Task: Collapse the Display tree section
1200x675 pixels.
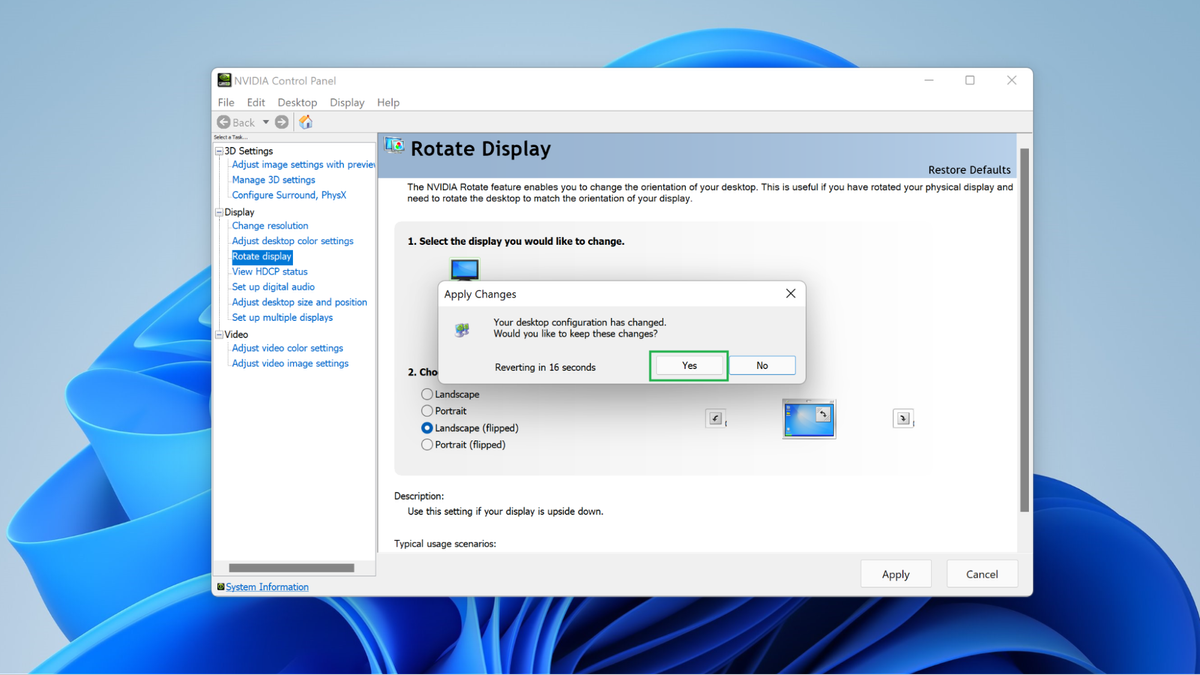Action: tap(218, 211)
